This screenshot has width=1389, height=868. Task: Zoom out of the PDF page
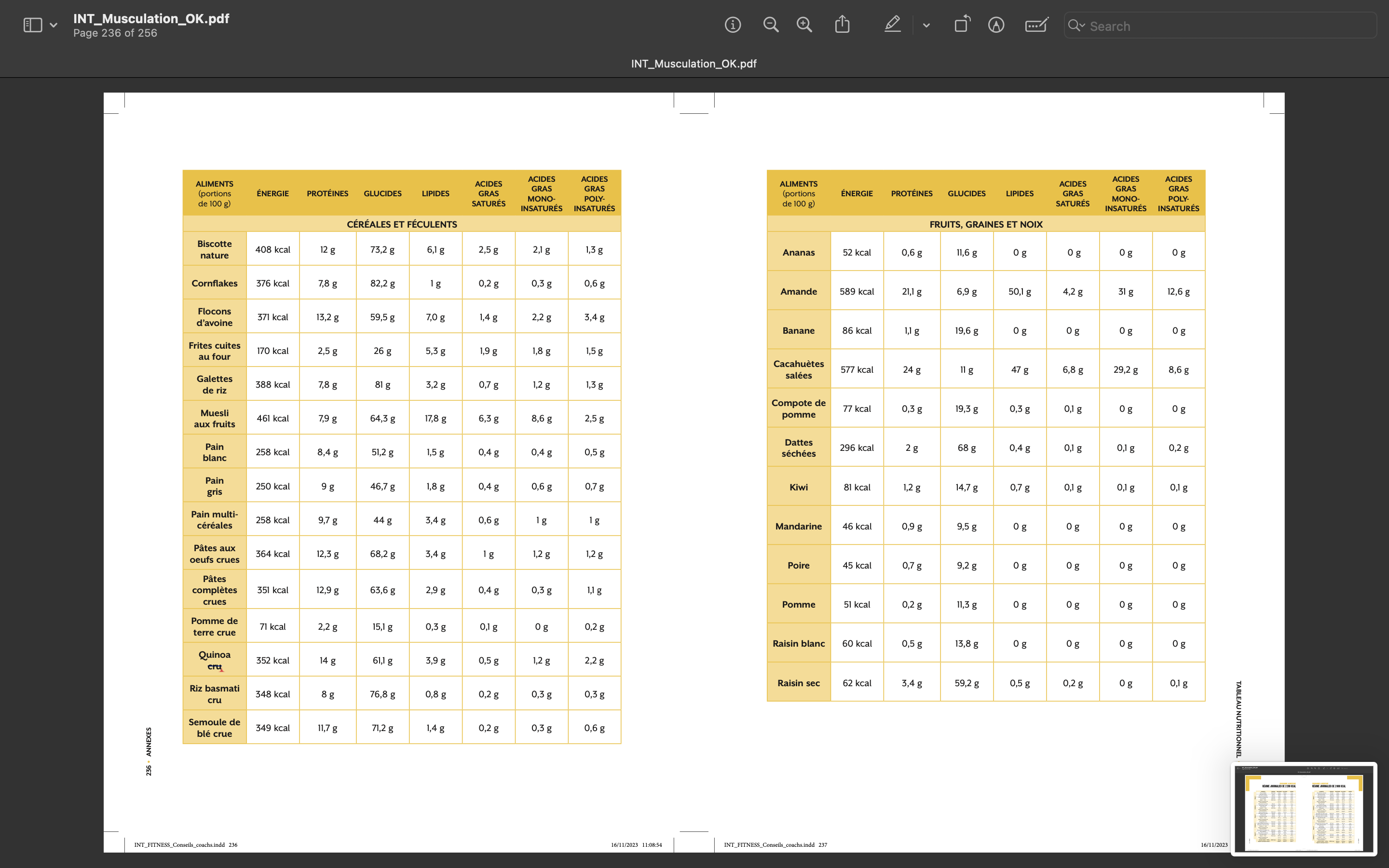coord(770,25)
